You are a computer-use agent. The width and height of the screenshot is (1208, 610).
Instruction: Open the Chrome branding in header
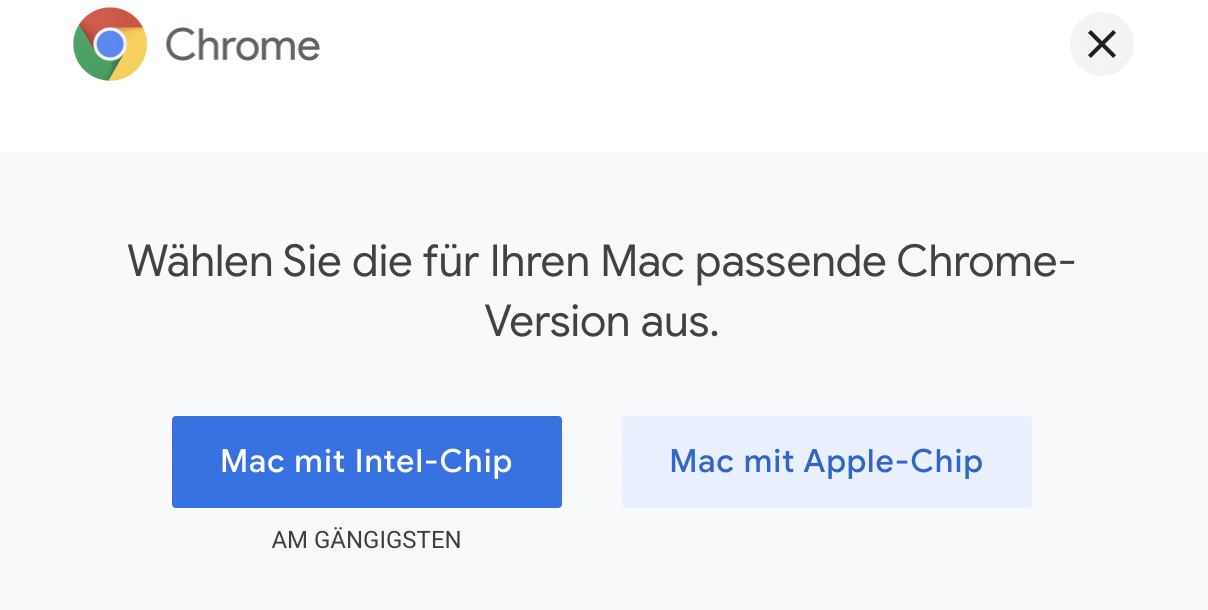(x=197, y=44)
